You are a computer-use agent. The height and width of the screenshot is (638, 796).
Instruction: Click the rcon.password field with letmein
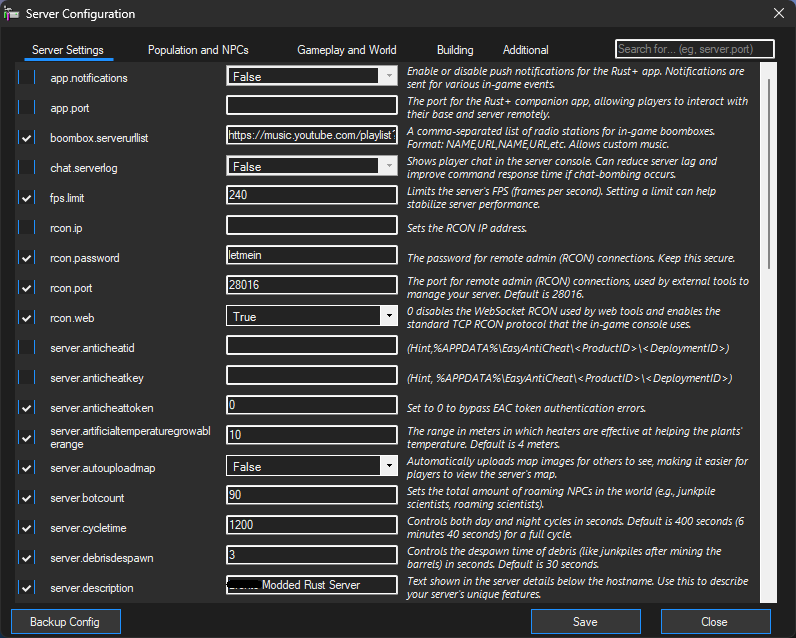312,255
